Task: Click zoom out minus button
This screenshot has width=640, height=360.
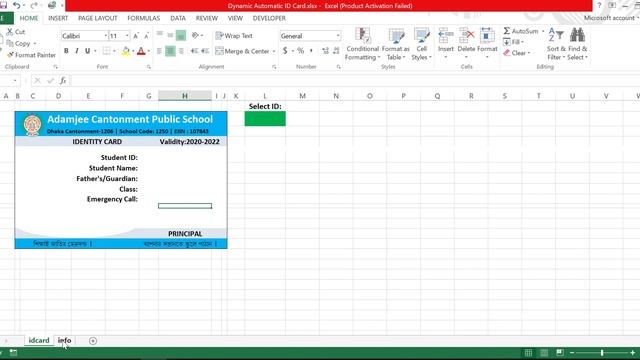Action: pos(572,353)
